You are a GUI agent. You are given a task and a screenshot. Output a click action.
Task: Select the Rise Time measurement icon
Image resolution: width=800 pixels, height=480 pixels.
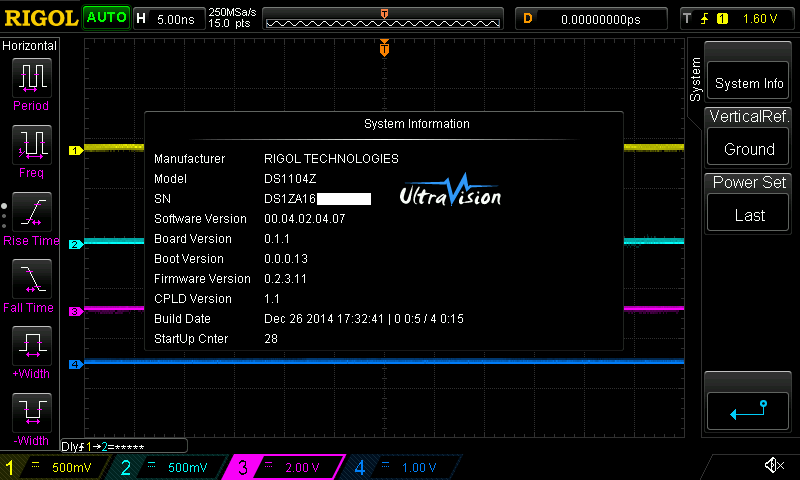(x=32, y=212)
